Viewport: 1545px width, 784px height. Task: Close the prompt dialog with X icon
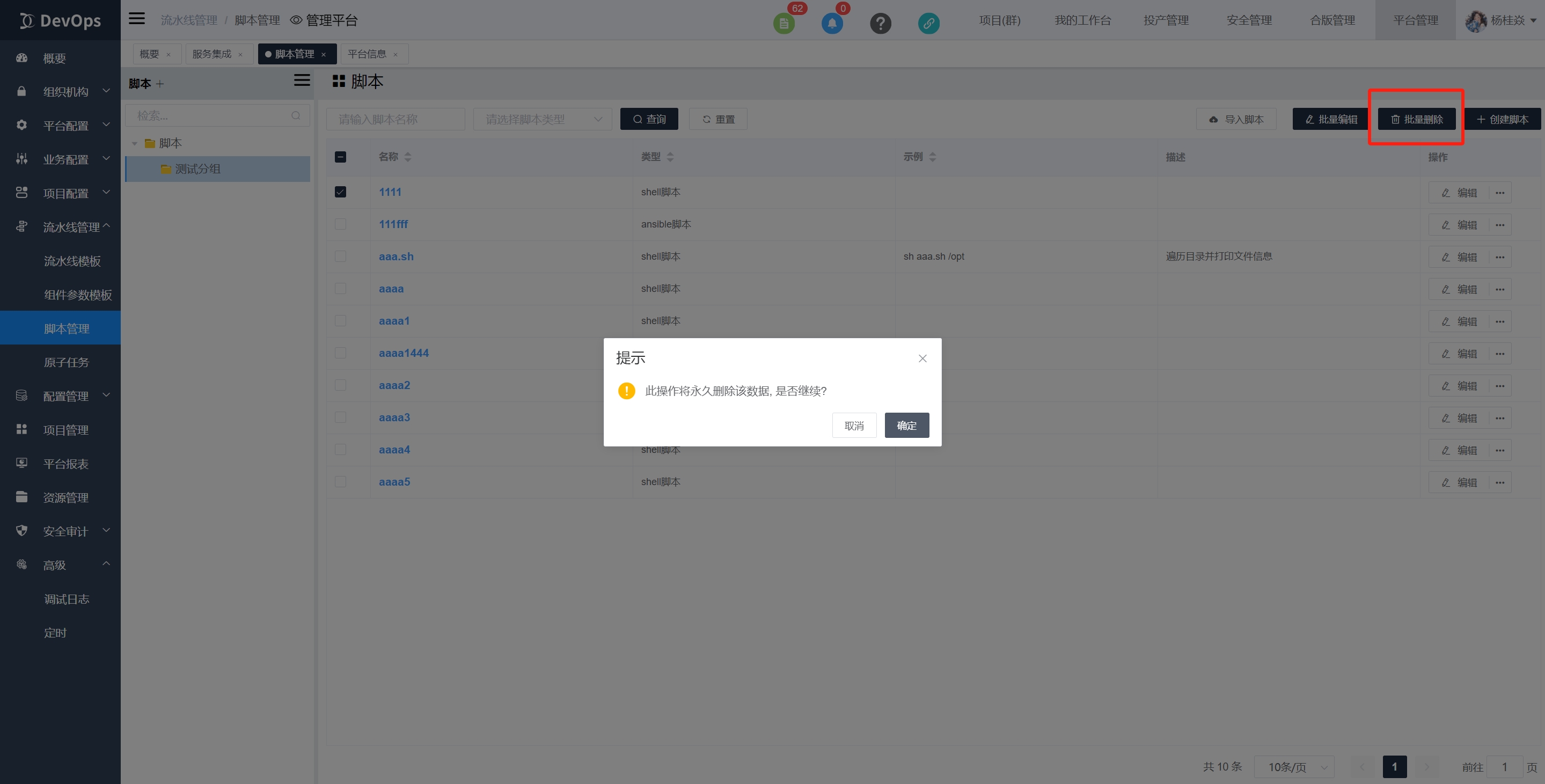(x=922, y=358)
